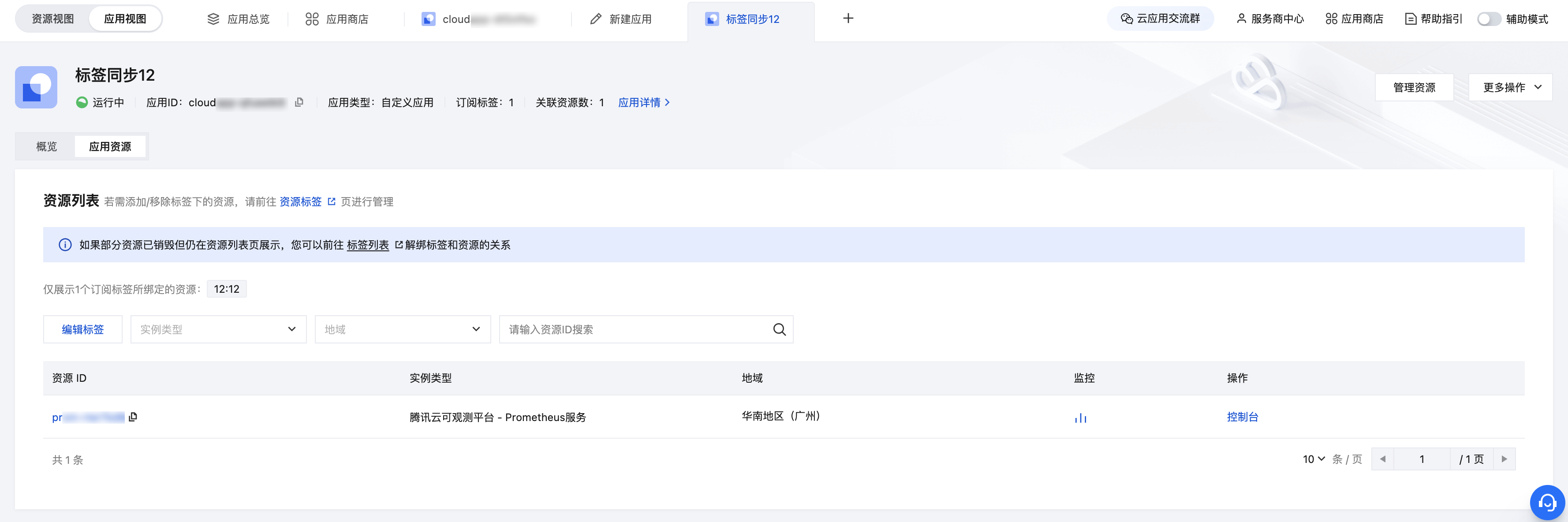Toggle 辅助模式 switch
Screen dimensions: 1568x522
click(x=1489, y=19)
